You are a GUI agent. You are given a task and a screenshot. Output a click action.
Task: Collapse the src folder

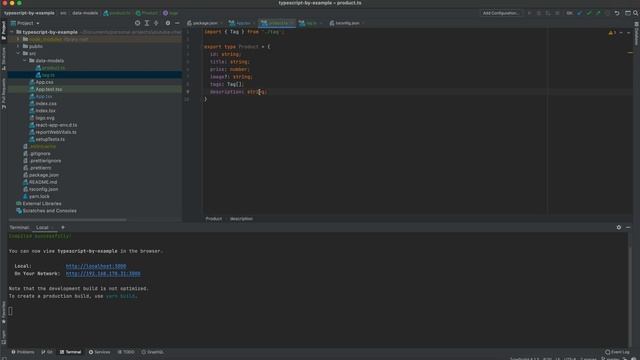(x=18, y=53)
